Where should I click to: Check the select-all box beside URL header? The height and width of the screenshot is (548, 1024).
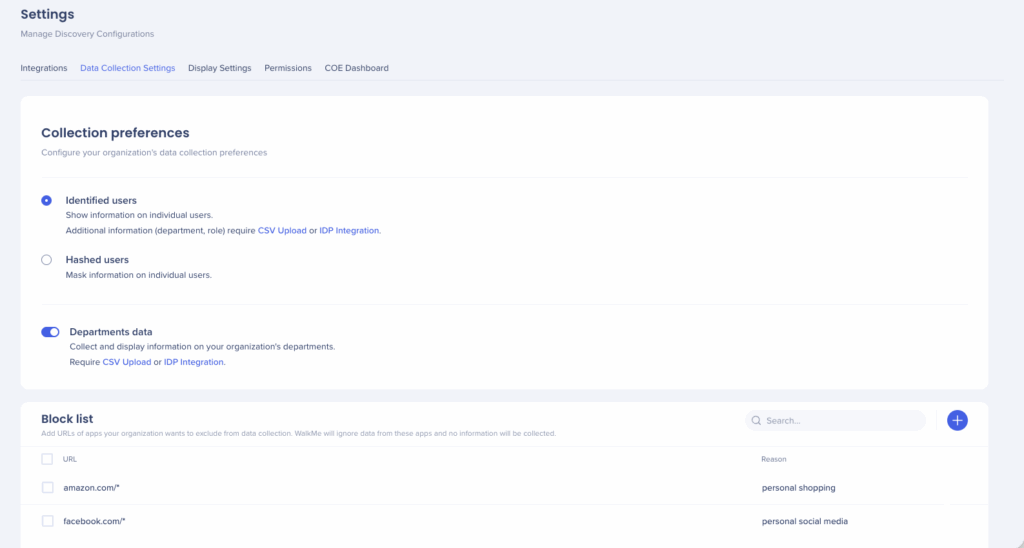click(x=47, y=459)
